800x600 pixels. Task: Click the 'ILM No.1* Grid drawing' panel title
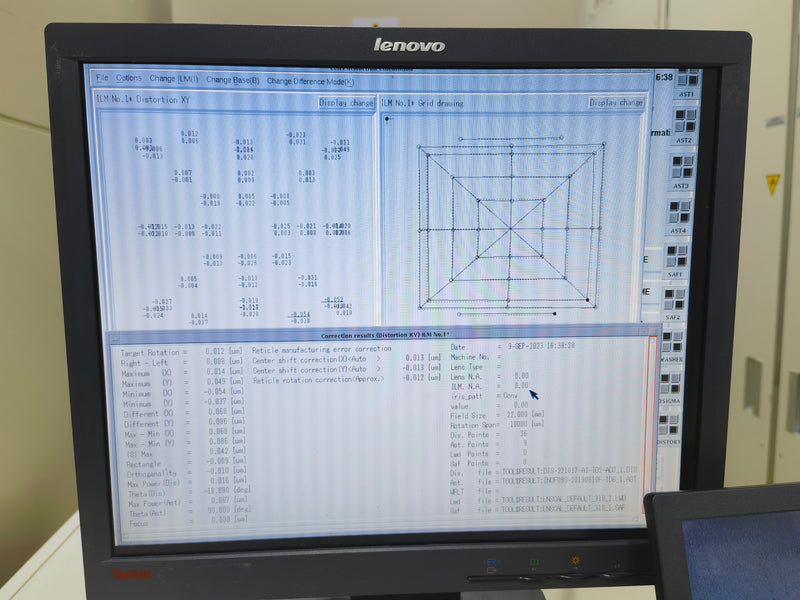pos(422,103)
